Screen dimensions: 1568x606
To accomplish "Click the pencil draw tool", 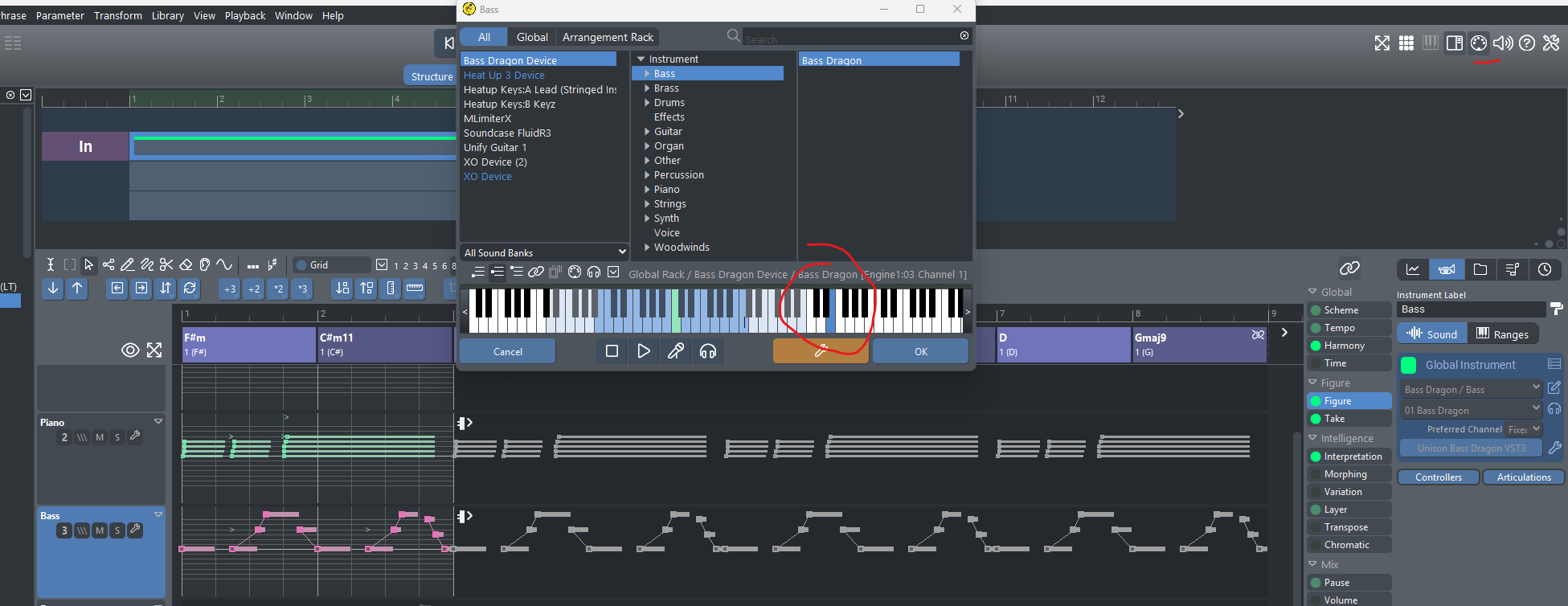I will [127, 264].
